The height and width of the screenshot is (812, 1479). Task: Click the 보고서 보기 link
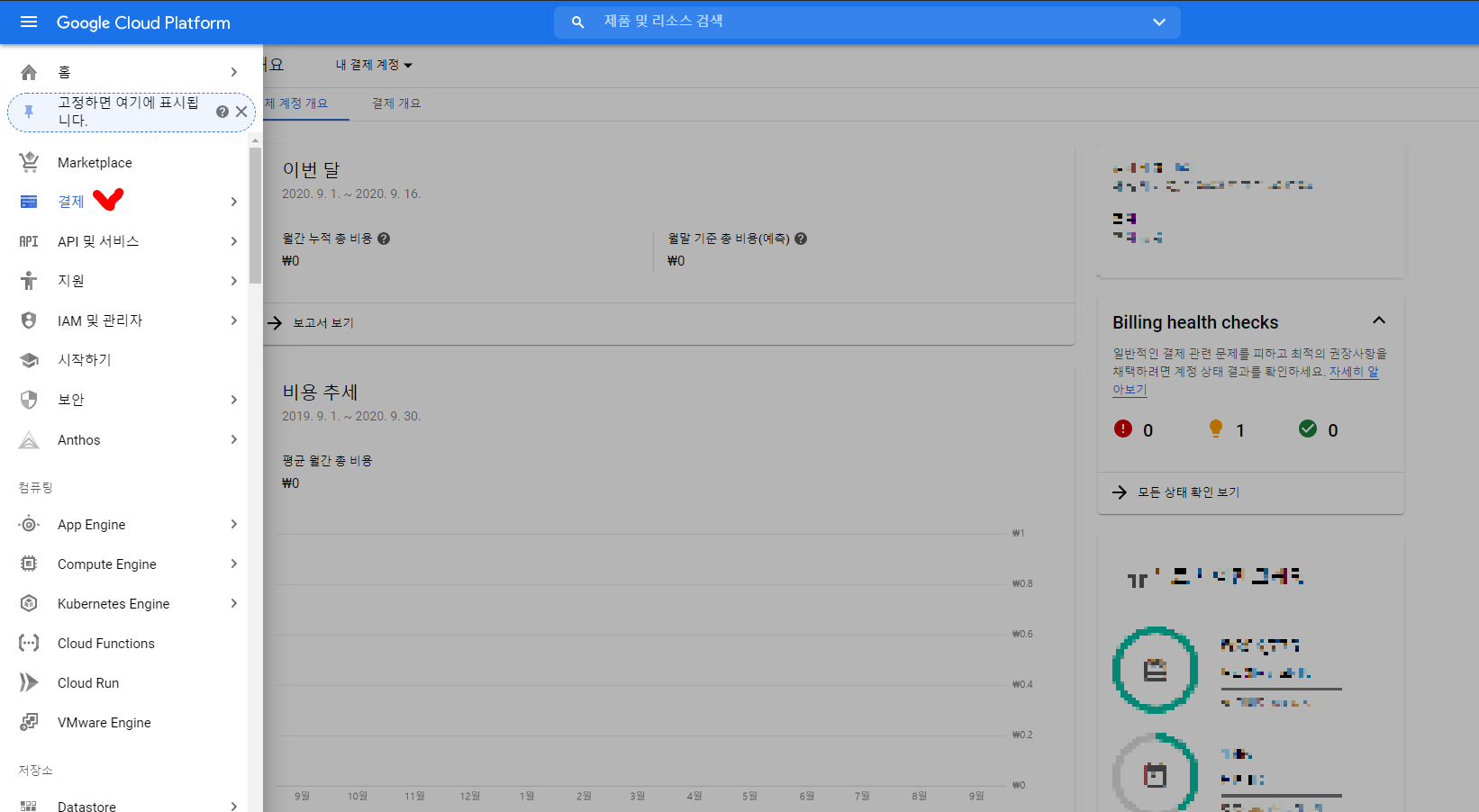(x=312, y=323)
